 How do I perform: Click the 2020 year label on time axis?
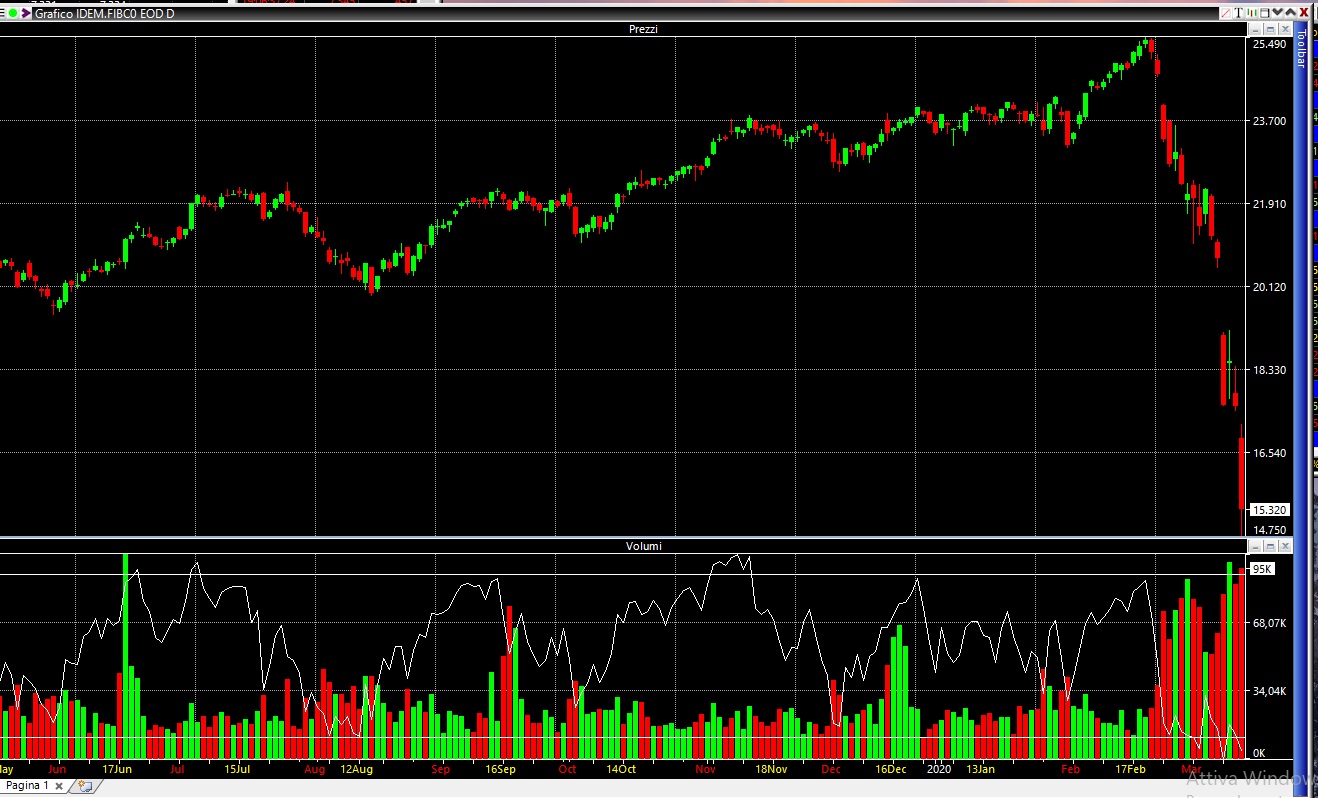939,770
